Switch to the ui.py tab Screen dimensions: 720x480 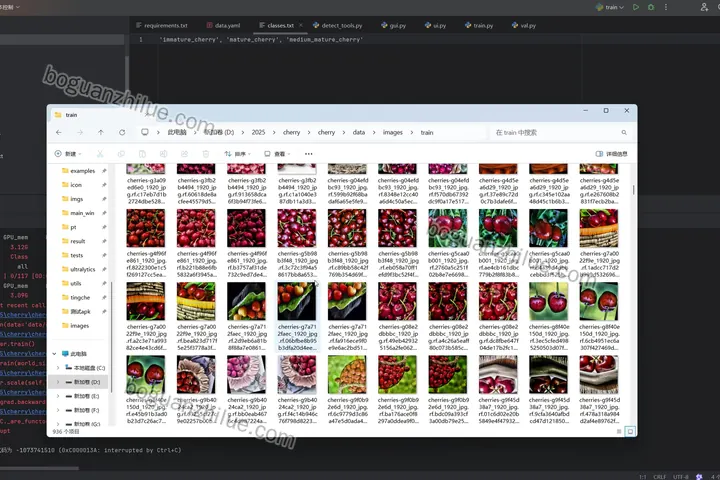436,25
